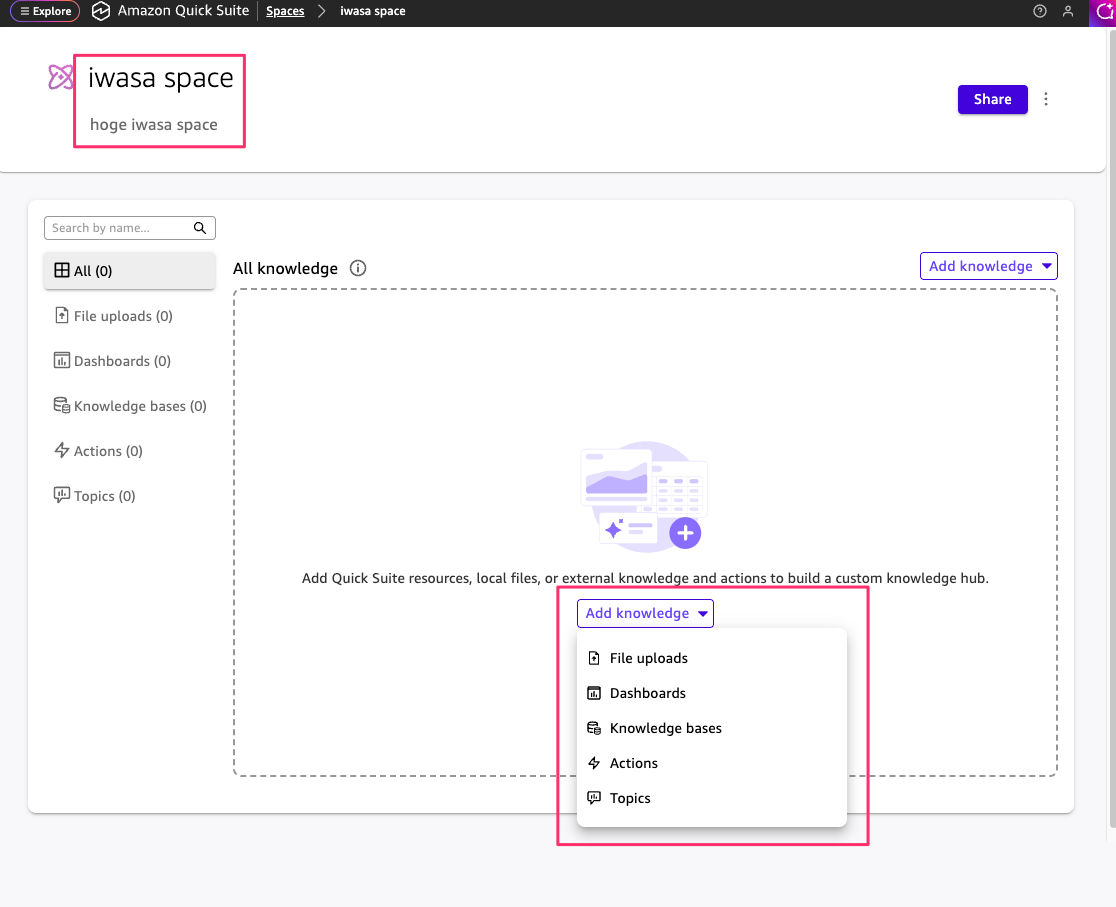Open the three-dot more options menu
1116x907 pixels.
point(1046,99)
